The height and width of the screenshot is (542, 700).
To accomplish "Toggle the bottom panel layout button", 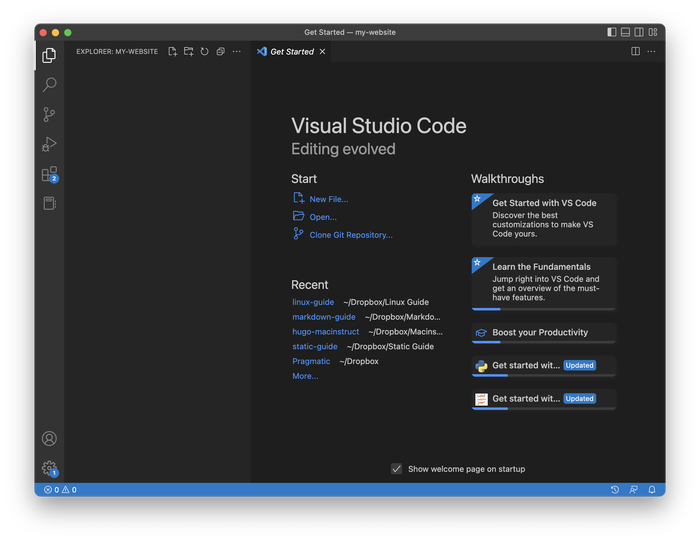I will [625, 32].
